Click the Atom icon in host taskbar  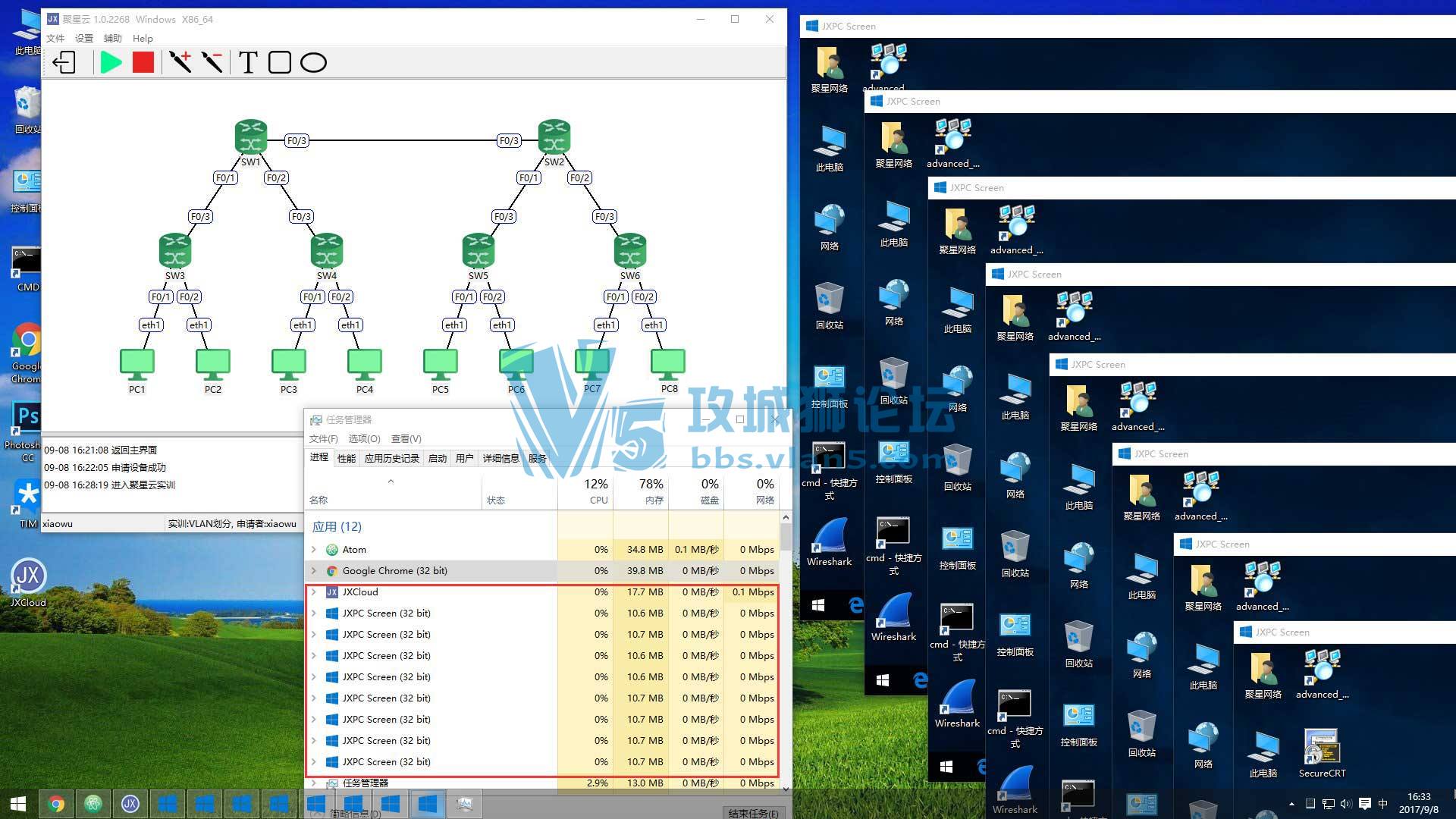pyautogui.click(x=93, y=804)
